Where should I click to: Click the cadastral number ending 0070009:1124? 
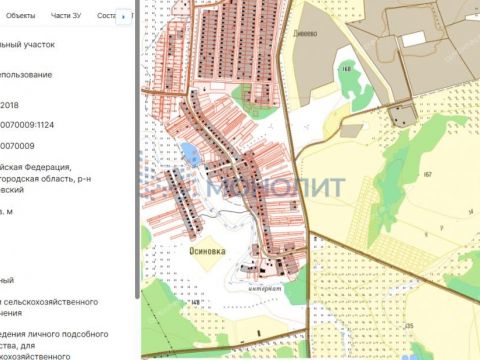[x=27, y=125]
